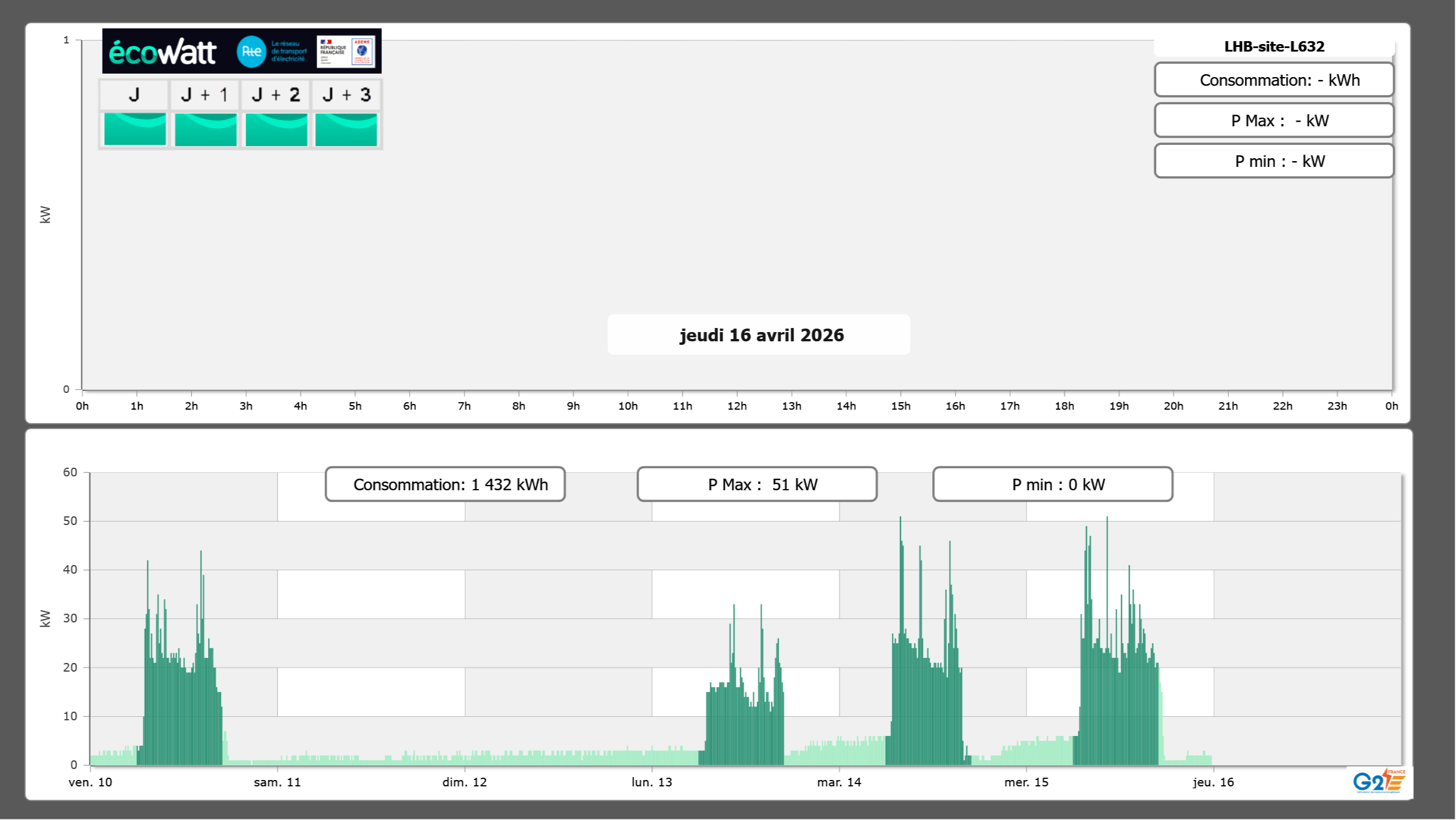Screen dimensions: 1456x820
Task: Click the G2E France logo
Action: coord(1379,781)
